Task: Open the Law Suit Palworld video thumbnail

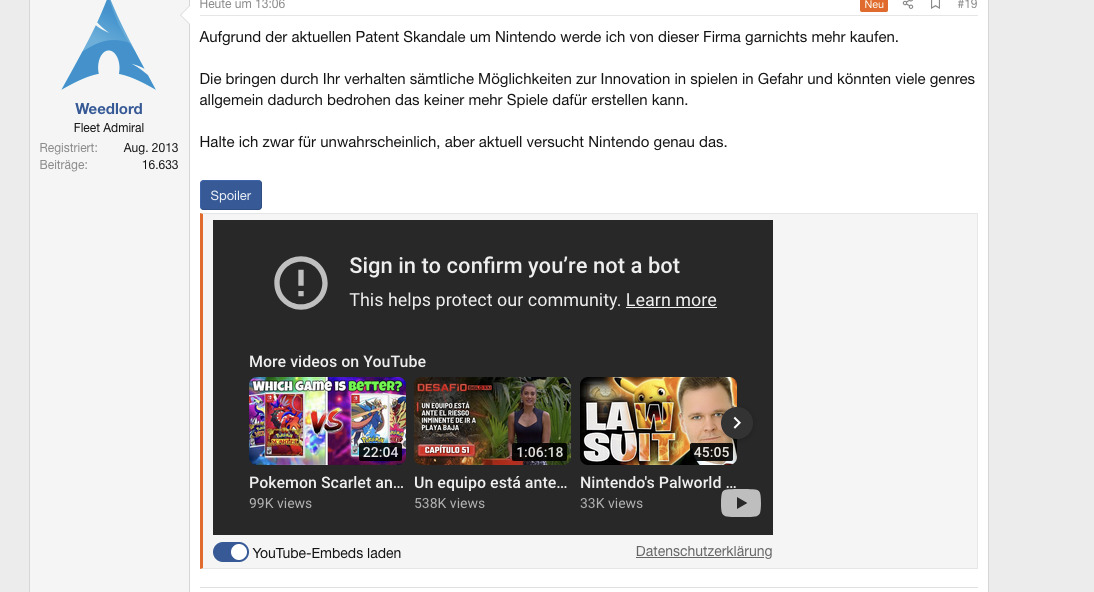Action: point(658,421)
